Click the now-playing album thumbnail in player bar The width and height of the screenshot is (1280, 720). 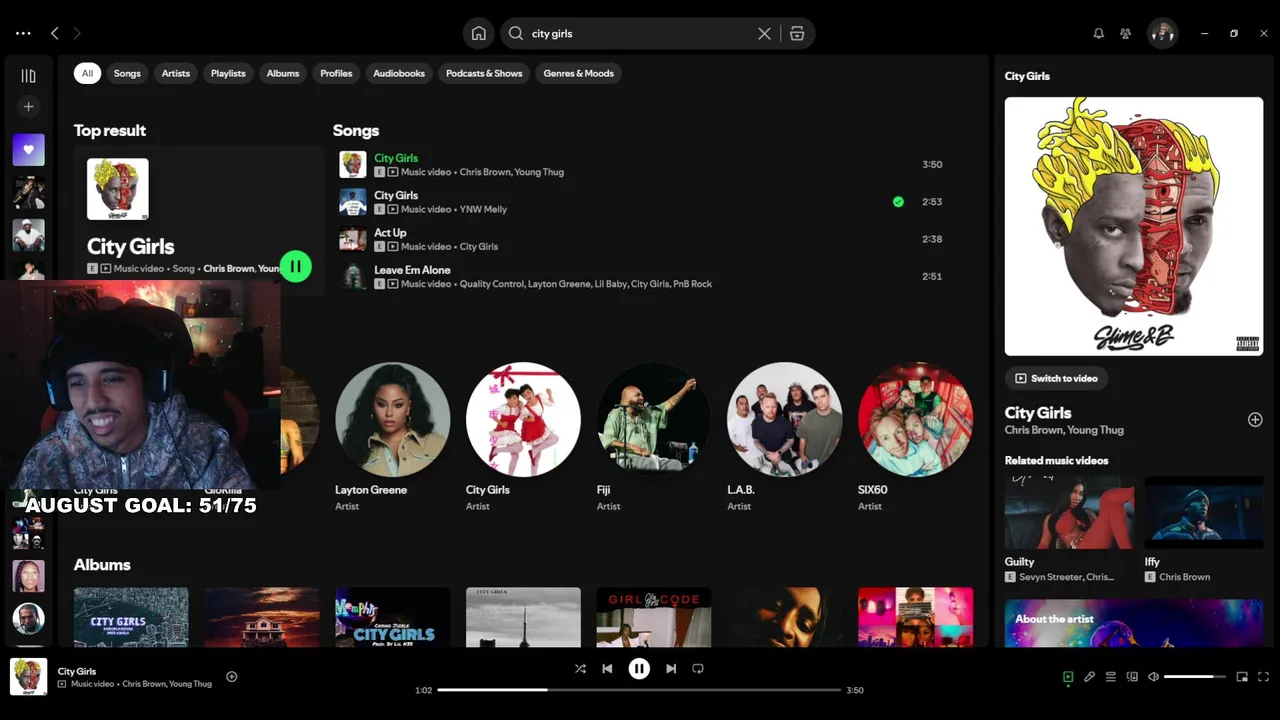[x=28, y=677]
